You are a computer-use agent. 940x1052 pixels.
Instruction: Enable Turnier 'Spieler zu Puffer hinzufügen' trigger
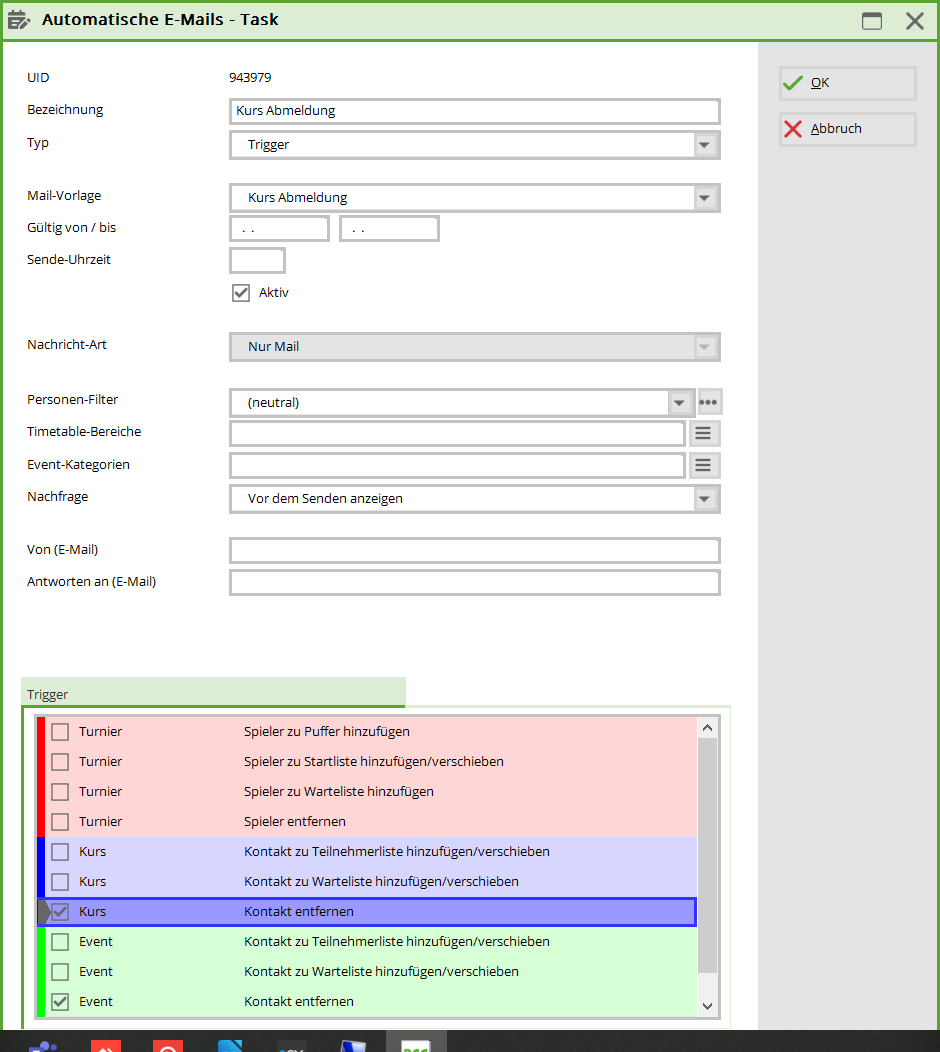tap(61, 731)
